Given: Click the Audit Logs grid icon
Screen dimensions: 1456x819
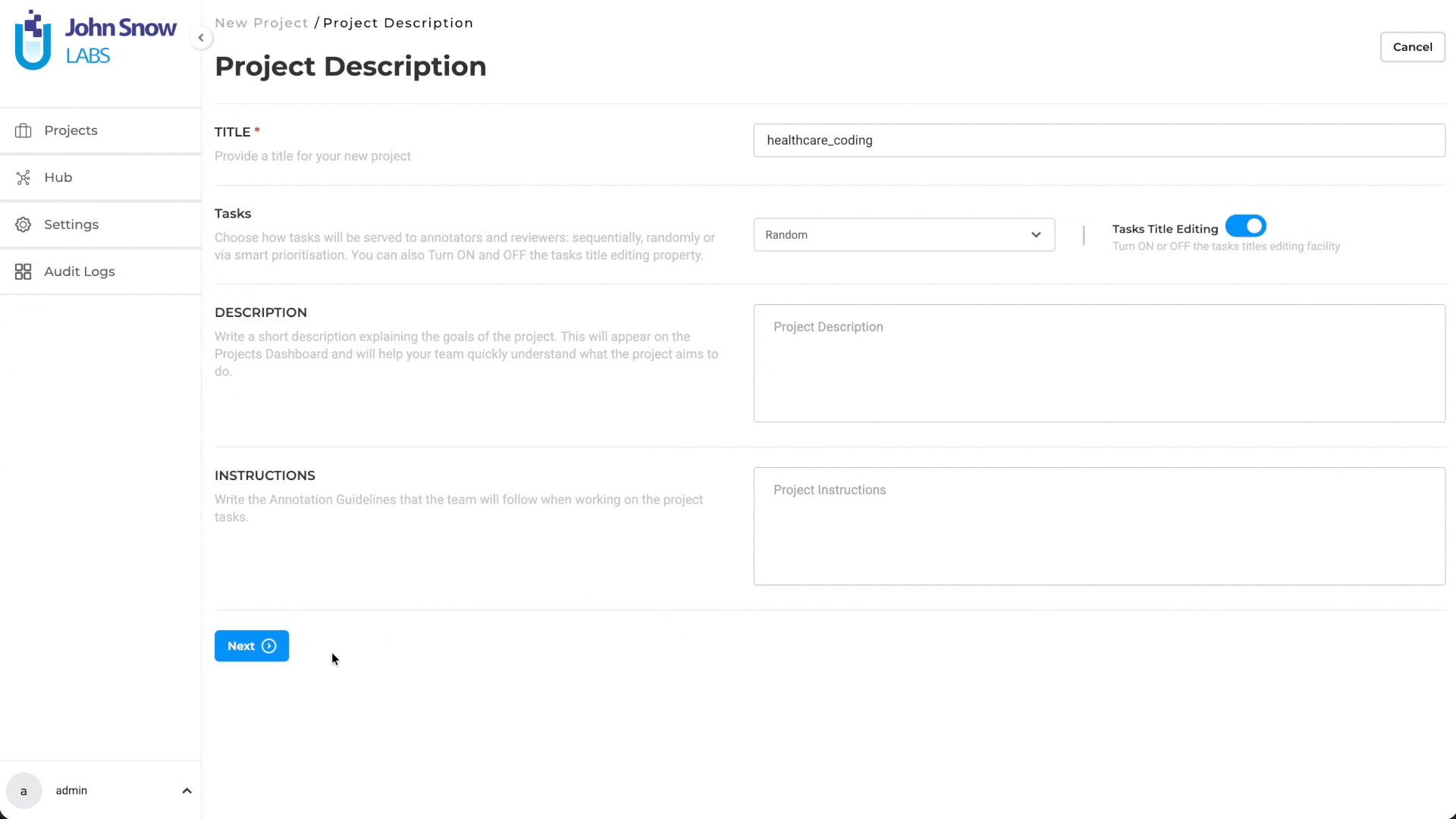Looking at the screenshot, I should point(23,271).
